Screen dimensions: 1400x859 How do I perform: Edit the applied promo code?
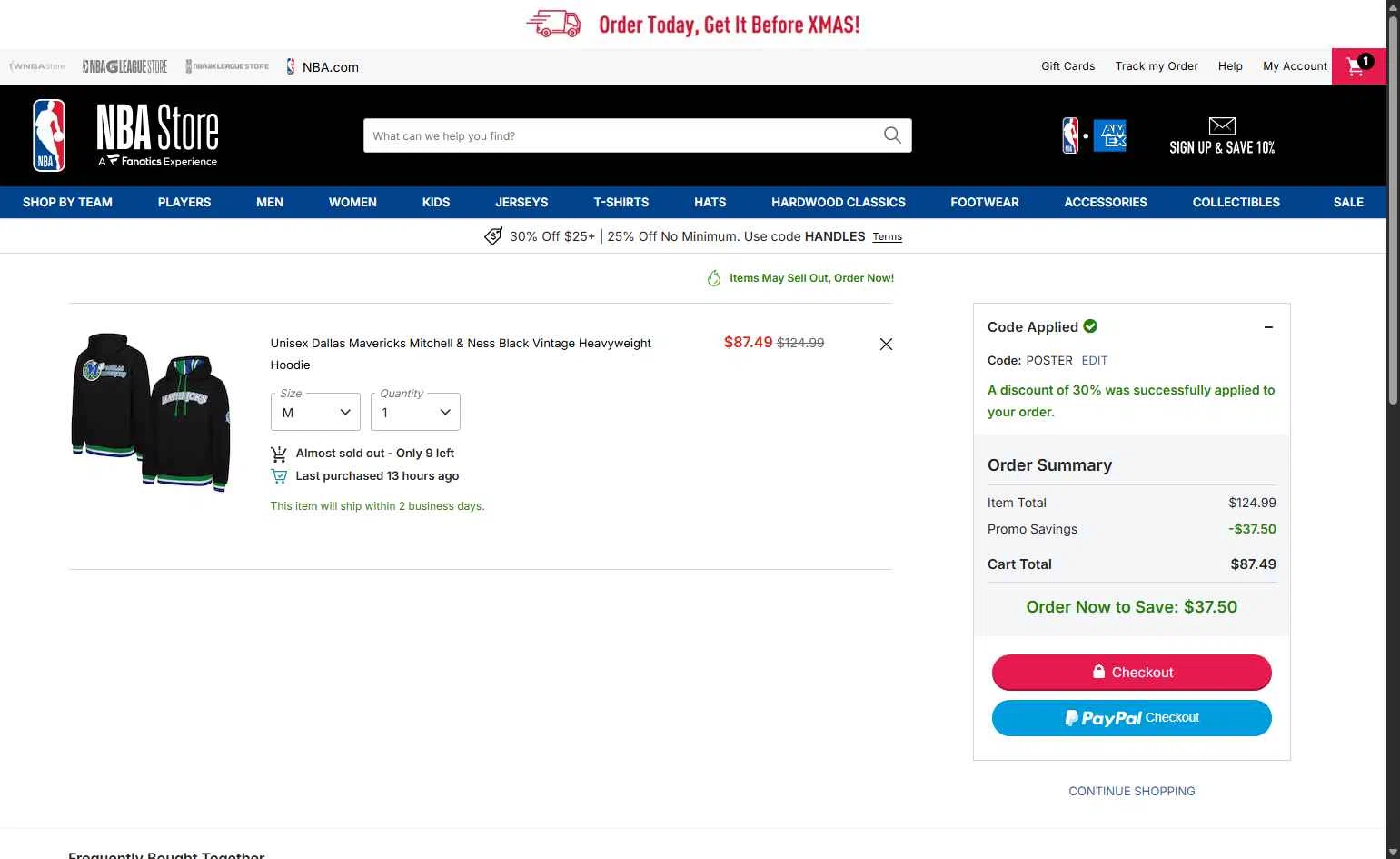coord(1095,360)
